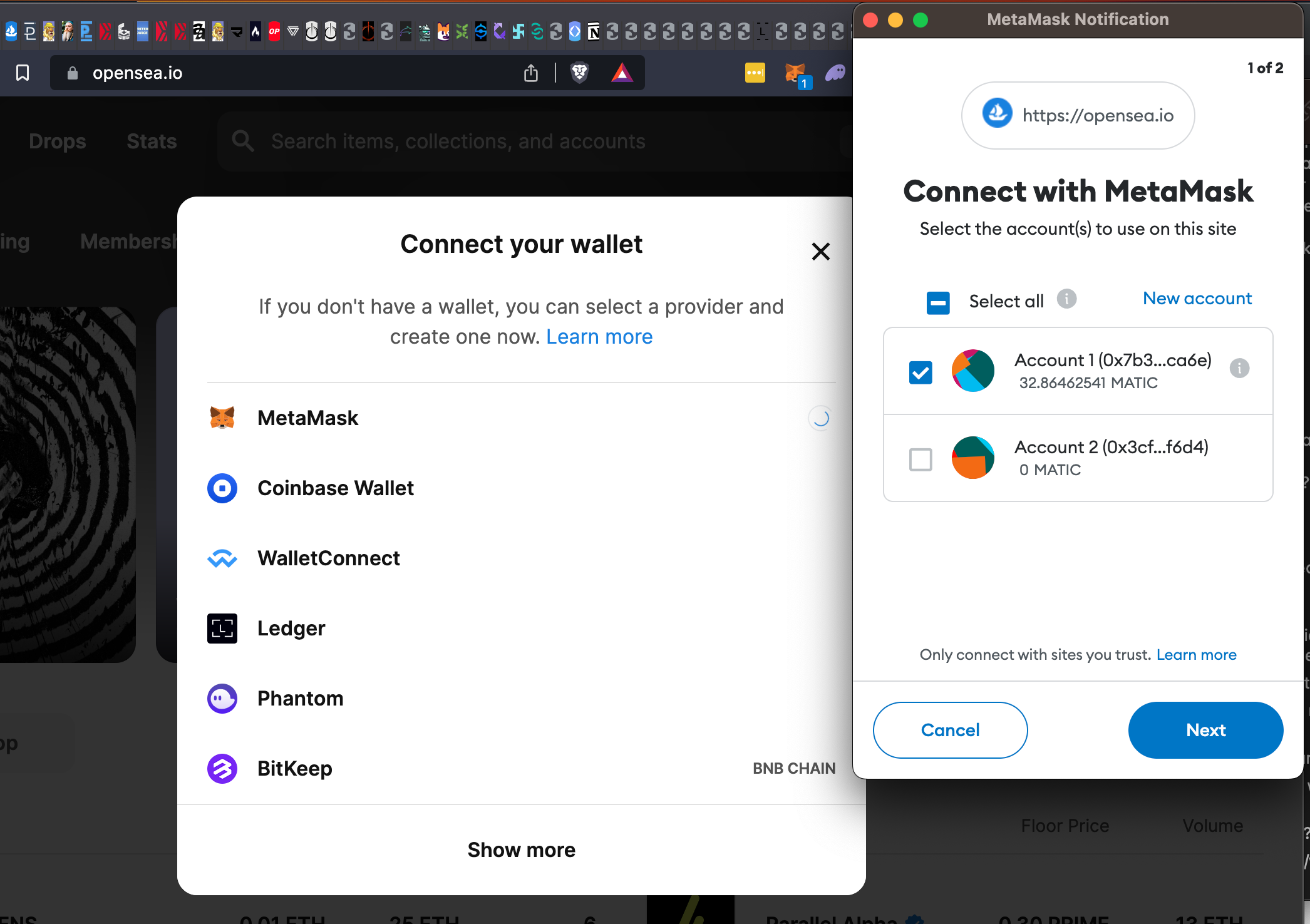Image resolution: width=1310 pixels, height=924 pixels.
Task: Select MetaMask wallet option
Action: [521, 418]
